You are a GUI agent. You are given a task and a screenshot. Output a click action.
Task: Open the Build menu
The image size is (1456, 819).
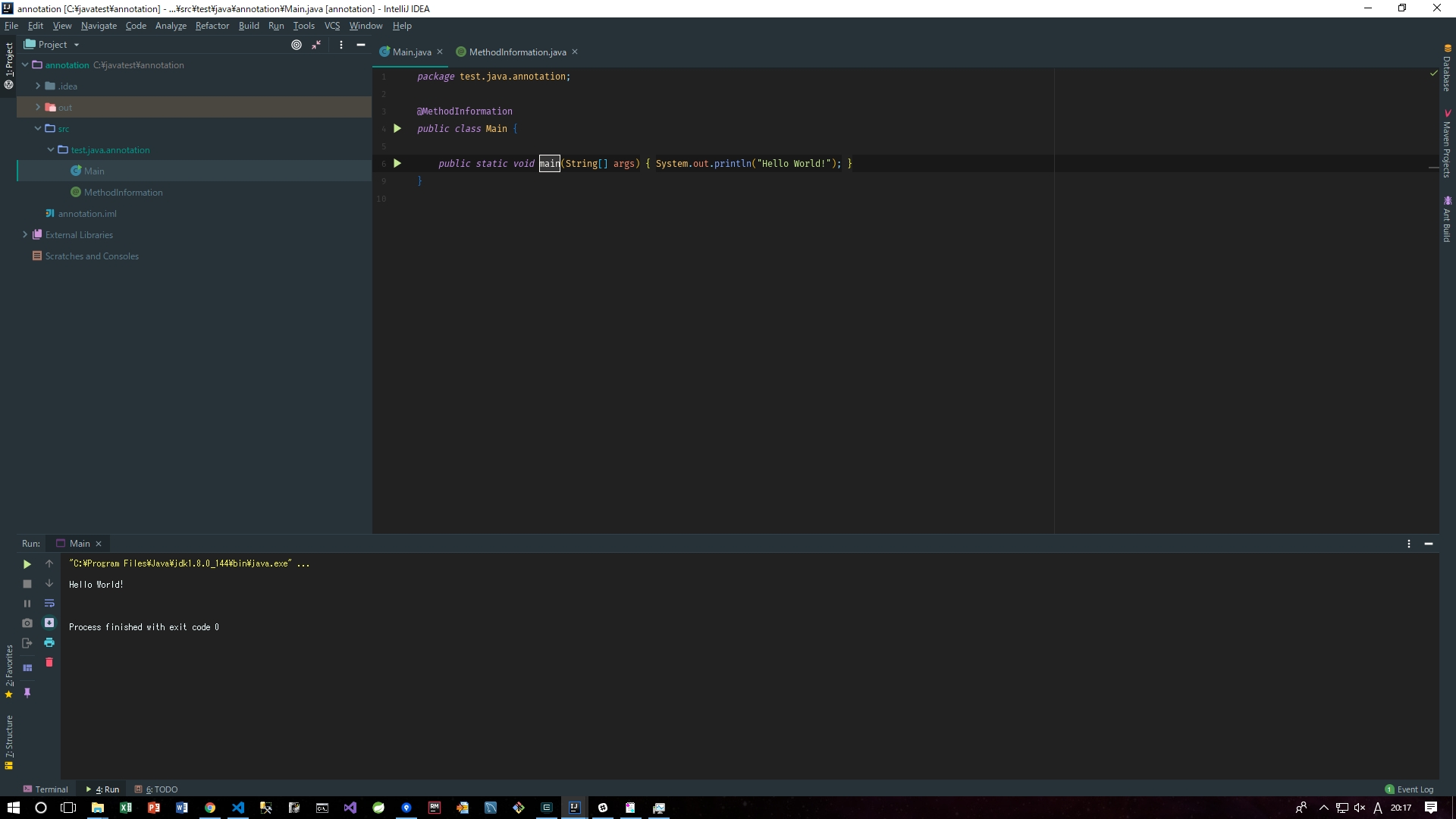pyautogui.click(x=249, y=26)
